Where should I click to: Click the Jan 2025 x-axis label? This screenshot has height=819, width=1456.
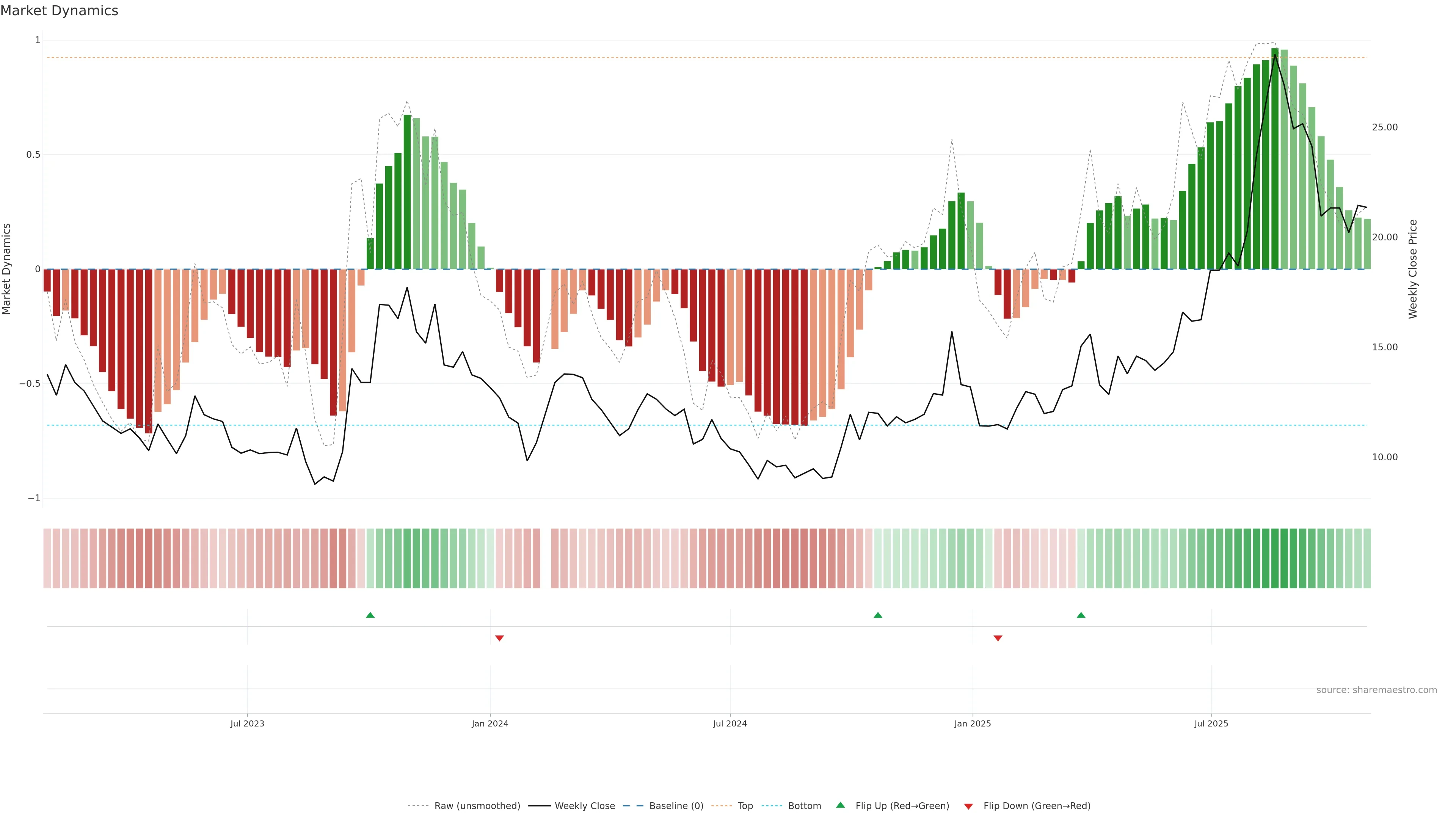point(972,723)
